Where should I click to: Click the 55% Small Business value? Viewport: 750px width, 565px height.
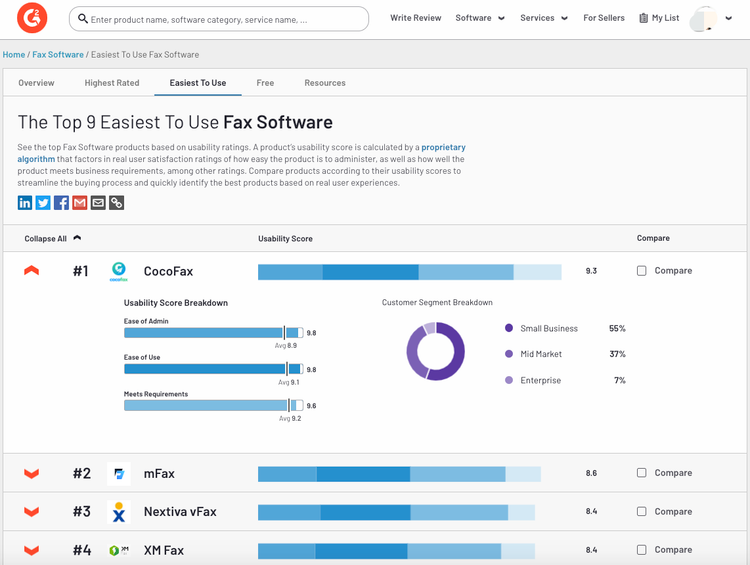coord(617,328)
